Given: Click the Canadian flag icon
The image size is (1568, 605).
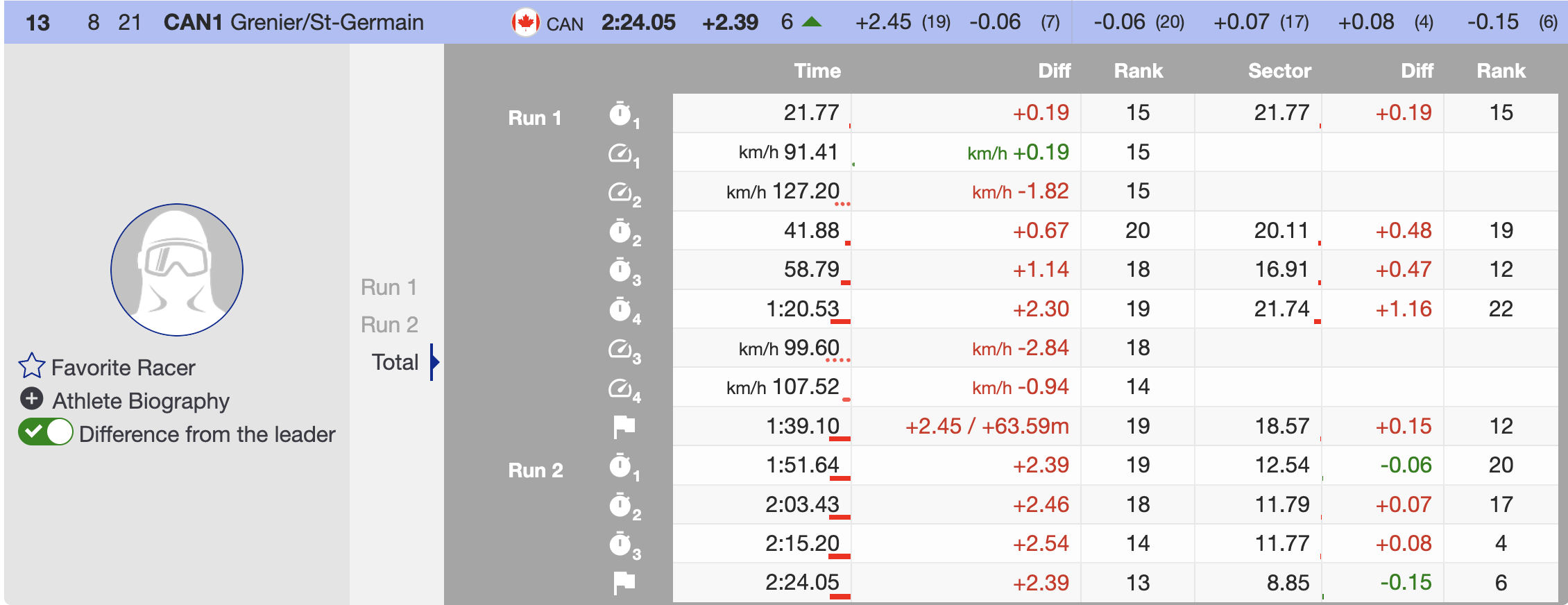Looking at the screenshot, I should pos(525,23).
